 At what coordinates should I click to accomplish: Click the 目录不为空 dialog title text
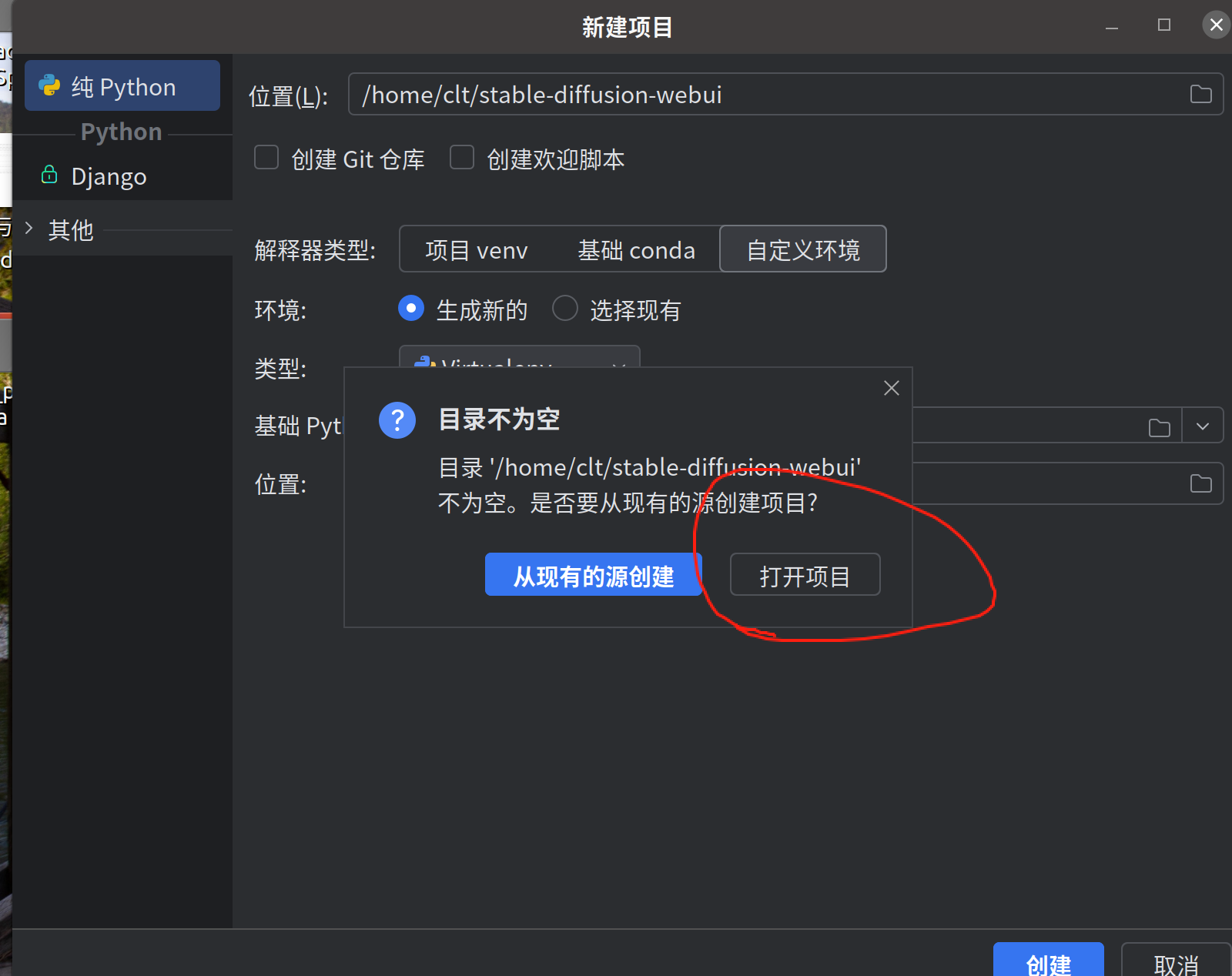pyautogui.click(x=499, y=419)
